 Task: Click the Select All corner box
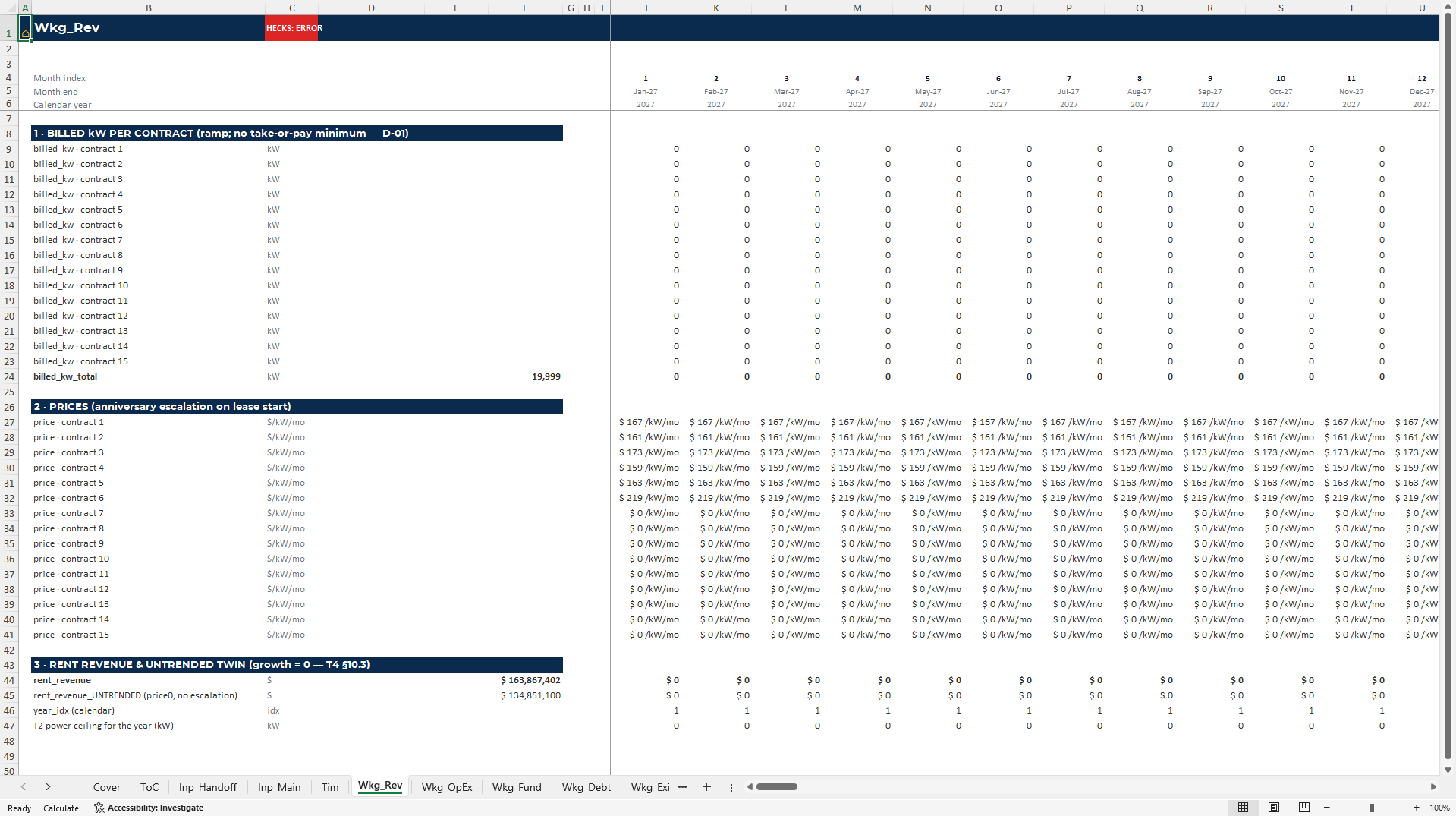click(9, 8)
